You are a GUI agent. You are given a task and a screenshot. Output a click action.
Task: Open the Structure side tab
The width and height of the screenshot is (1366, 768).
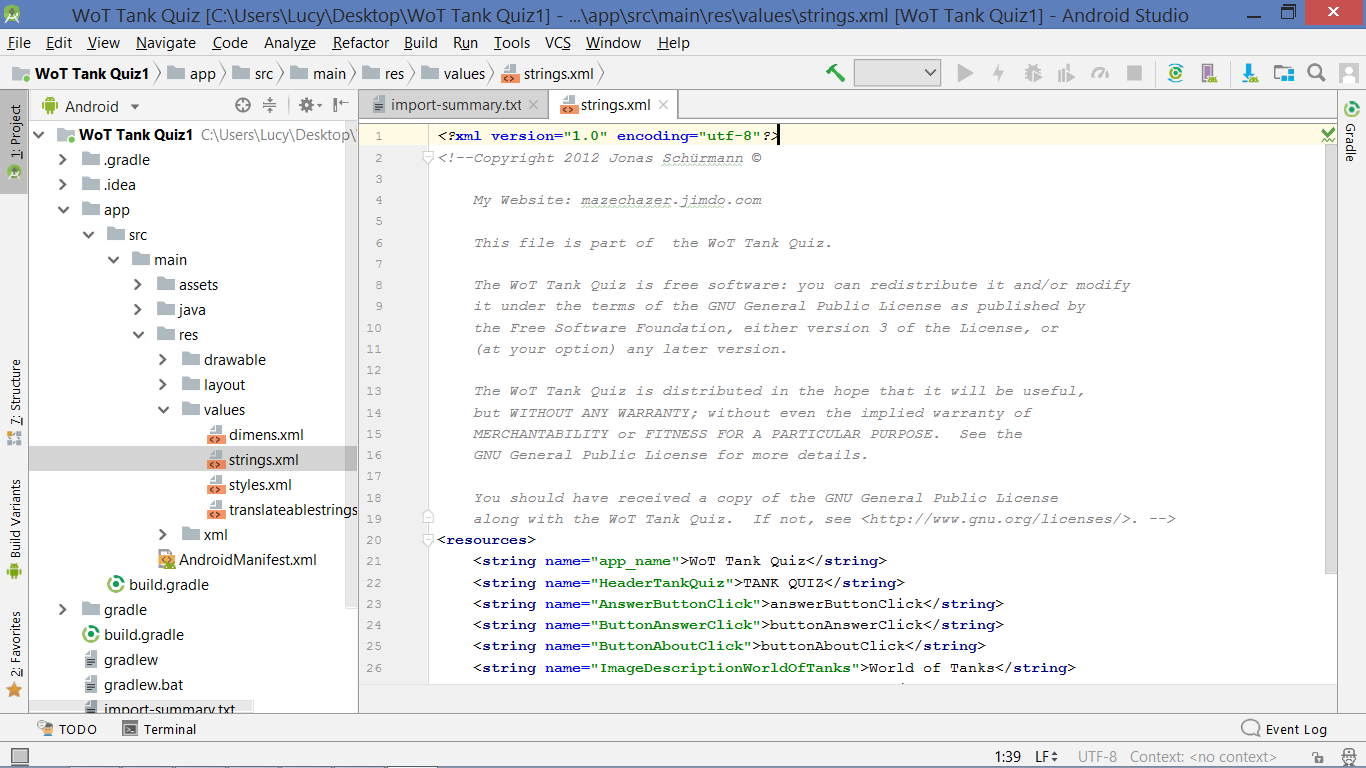(x=14, y=402)
